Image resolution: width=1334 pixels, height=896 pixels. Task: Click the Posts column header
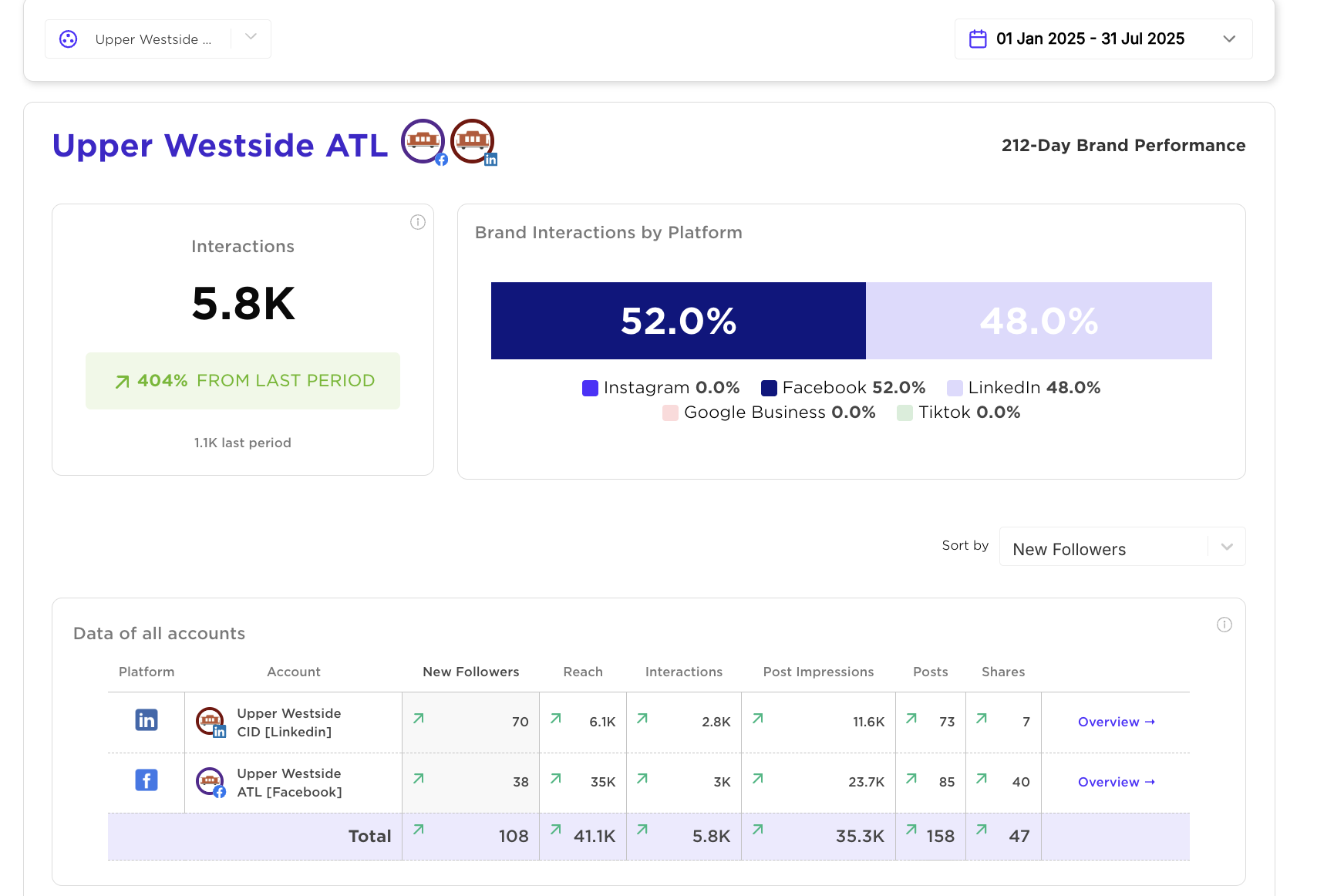coord(931,672)
